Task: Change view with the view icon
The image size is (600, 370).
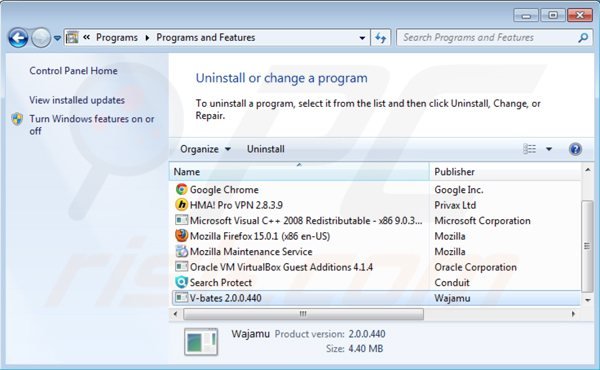Action: click(530, 149)
